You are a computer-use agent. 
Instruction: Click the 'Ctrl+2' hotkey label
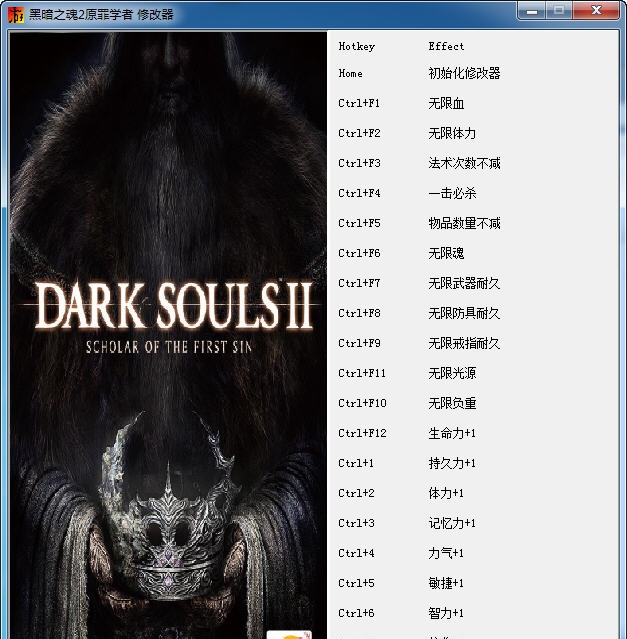[x=356, y=493]
